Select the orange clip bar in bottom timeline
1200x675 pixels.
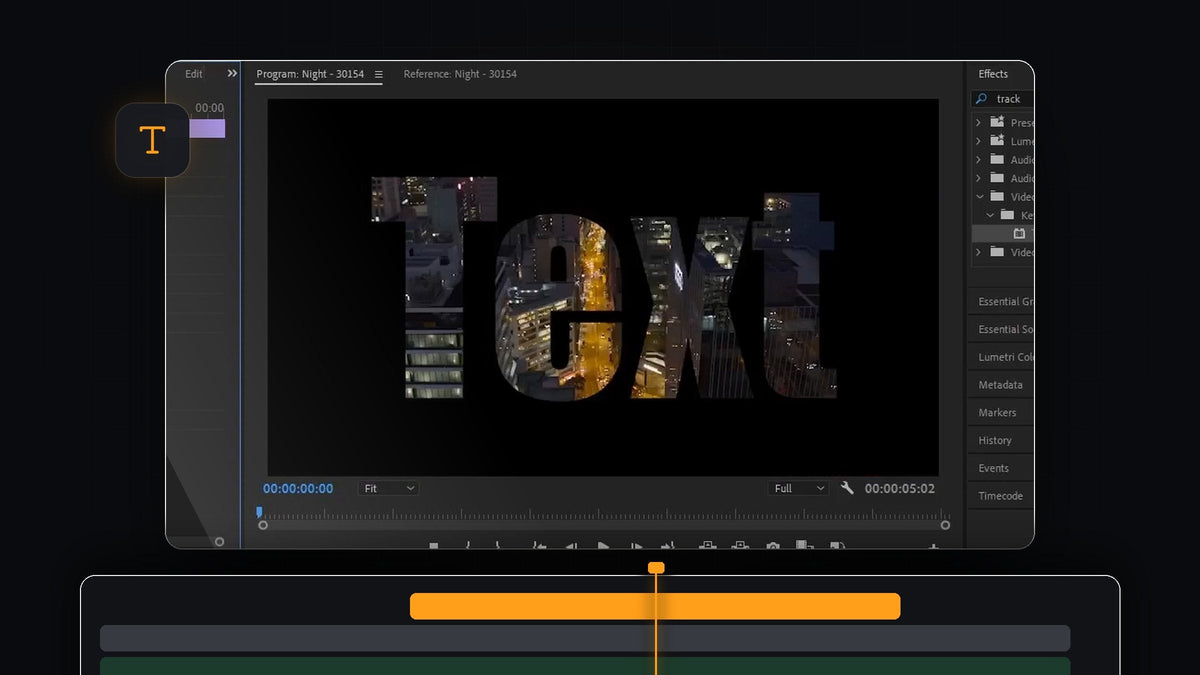(655, 606)
